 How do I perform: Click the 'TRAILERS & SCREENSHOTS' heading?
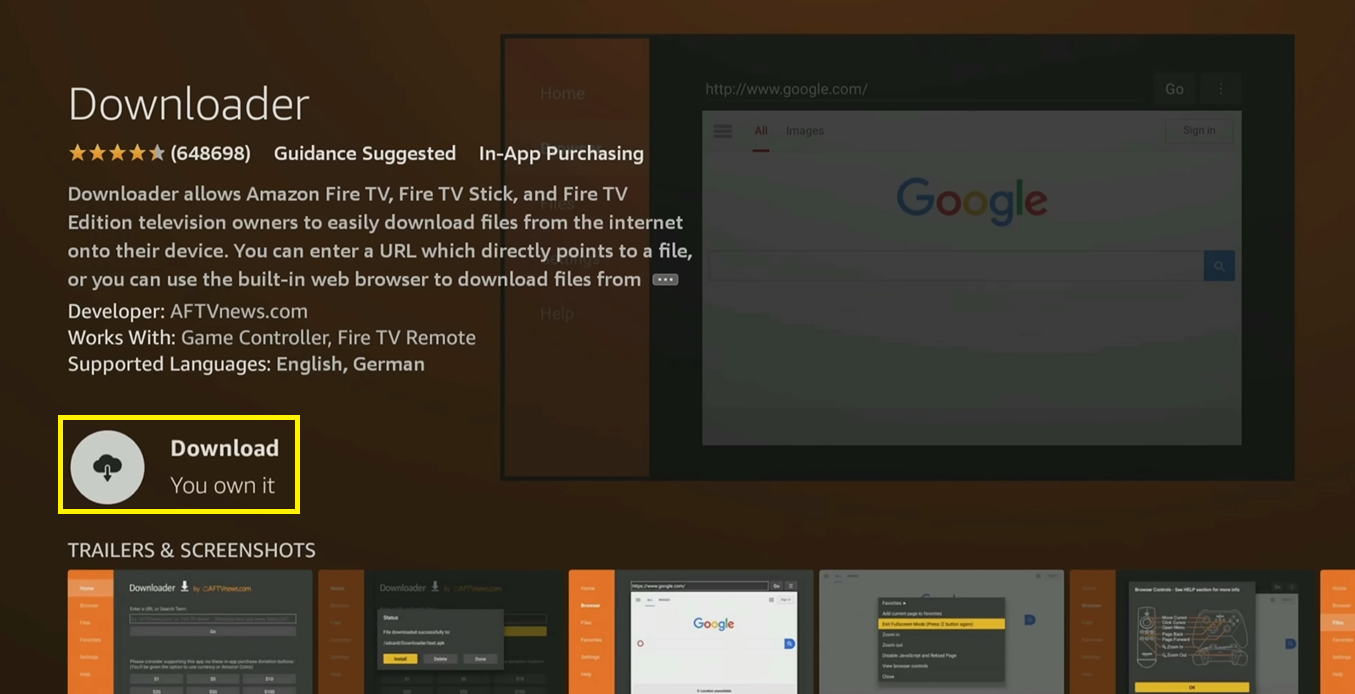(192, 550)
